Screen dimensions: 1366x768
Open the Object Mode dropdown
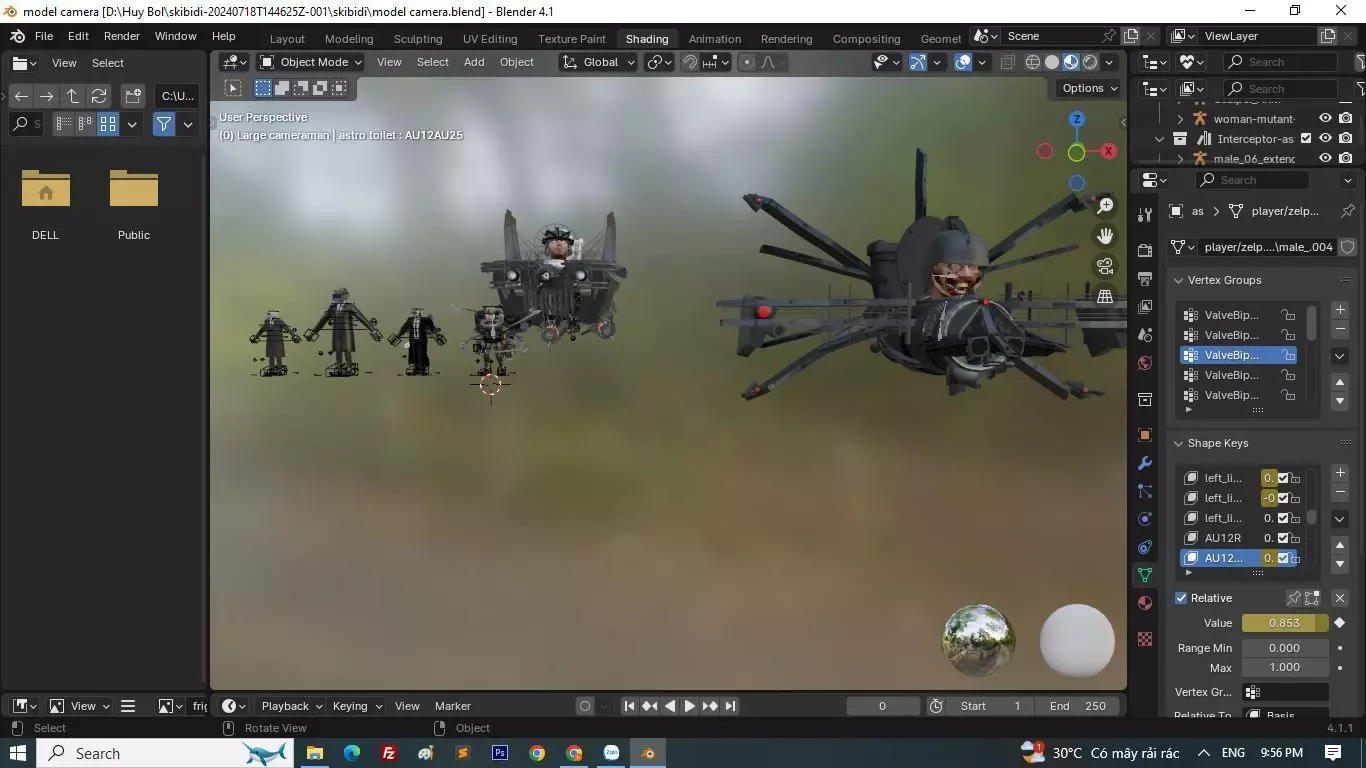point(310,62)
